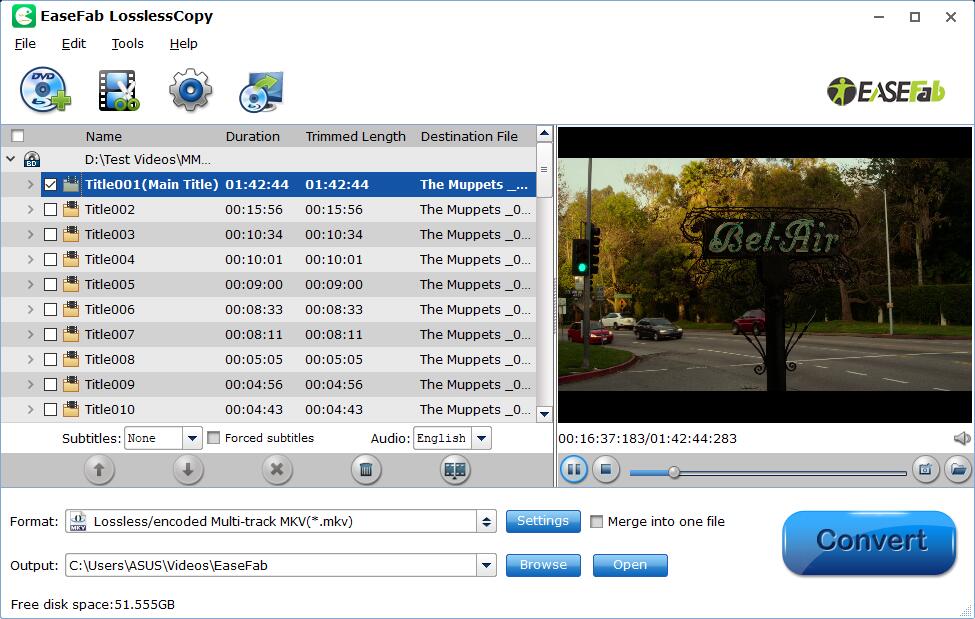Click the title list scroll-up arrow

click(x=544, y=134)
